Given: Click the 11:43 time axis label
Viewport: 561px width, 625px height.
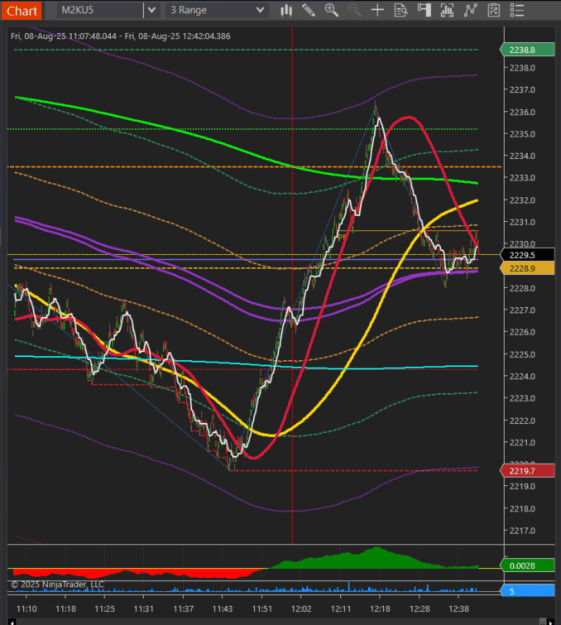Looking at the screenshot, I should click(x=222, y=609).
